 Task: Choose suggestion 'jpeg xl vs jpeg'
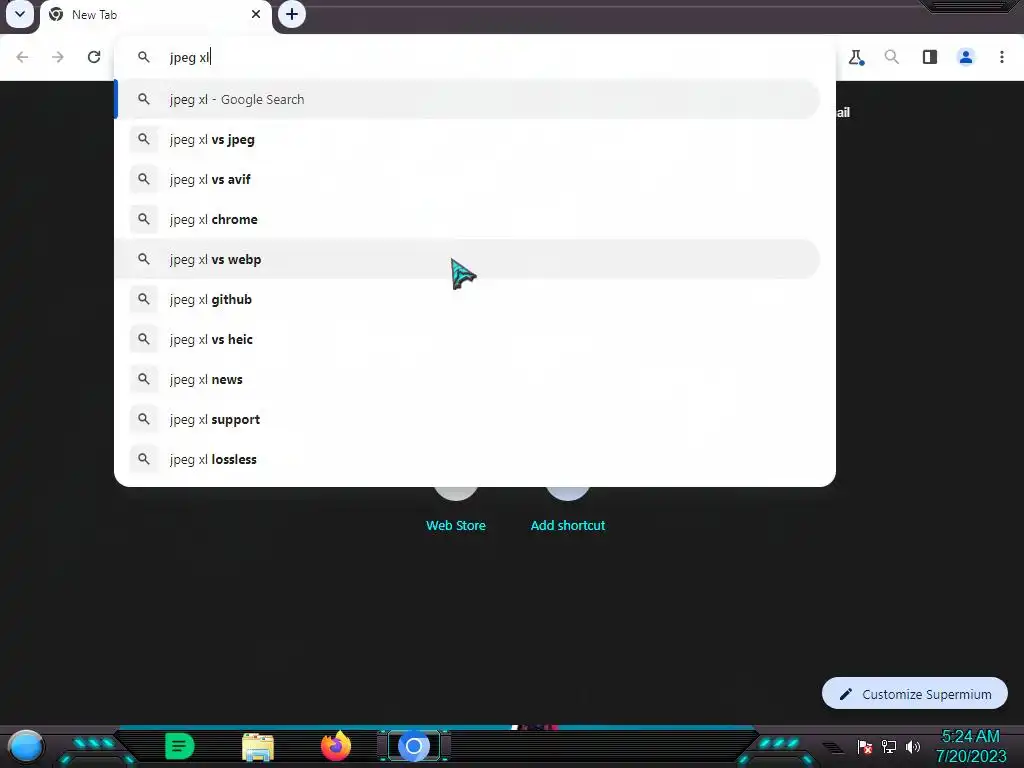point(468,139)
